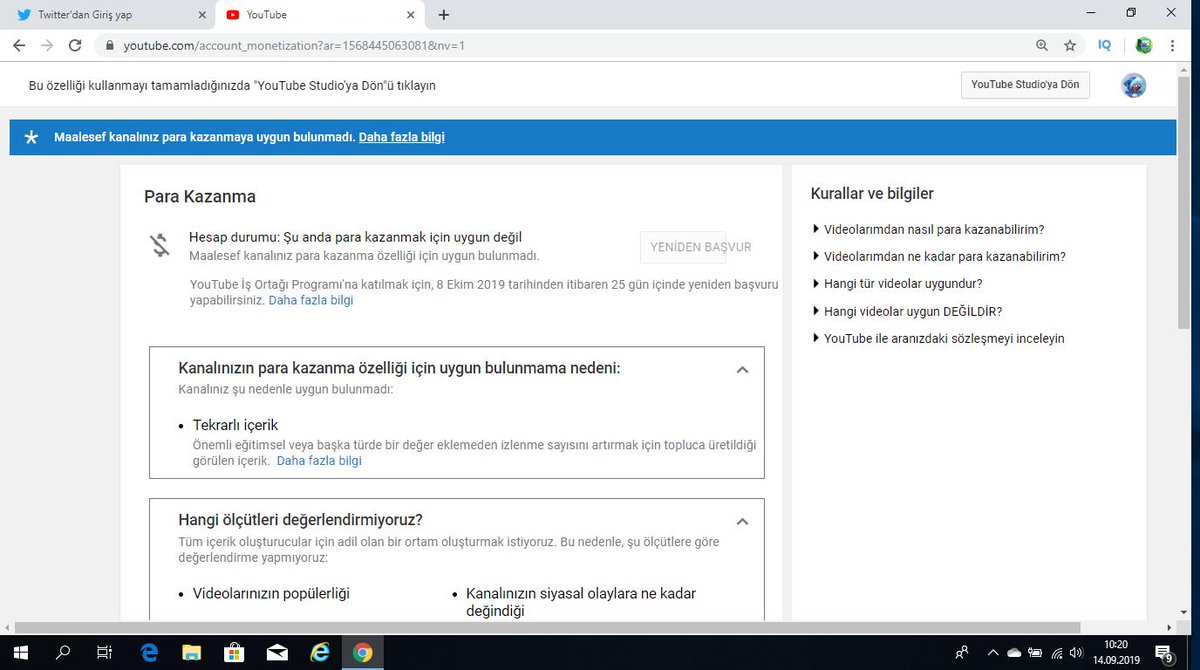Viewport: 1200px width, 670px height.
Task: Click the crossed-out dollar status icon
Action: tap(160, 245)
